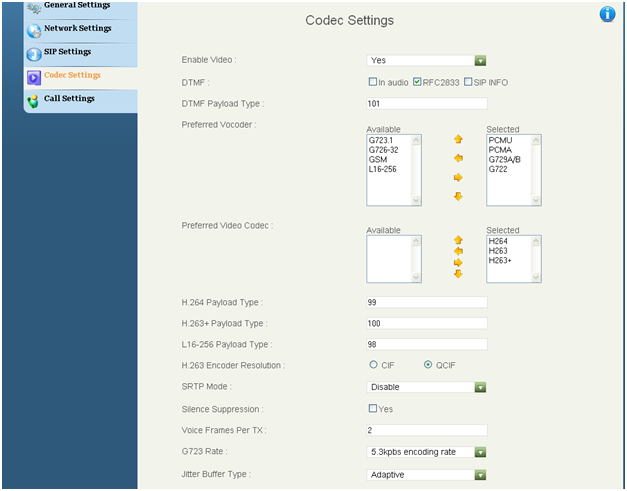Click the SIP Settings sidebar icon

(34, 54)
